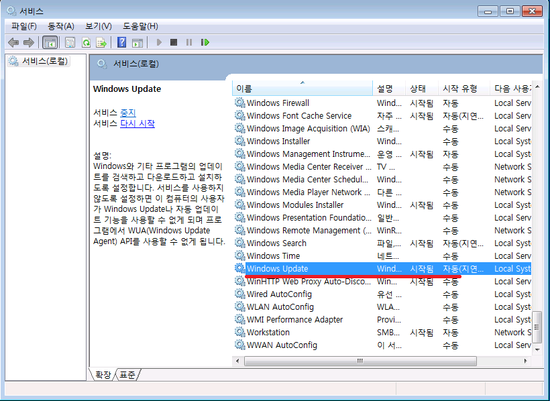Click the vertical scrollbar up arrow
Image resolution: width=550 pixels, height=401 pixels.
537,87
